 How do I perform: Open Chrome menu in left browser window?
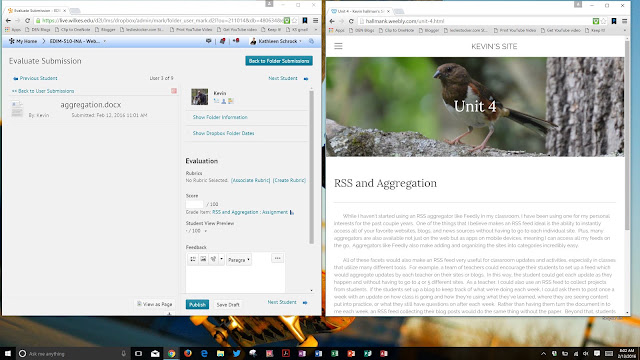315,20
